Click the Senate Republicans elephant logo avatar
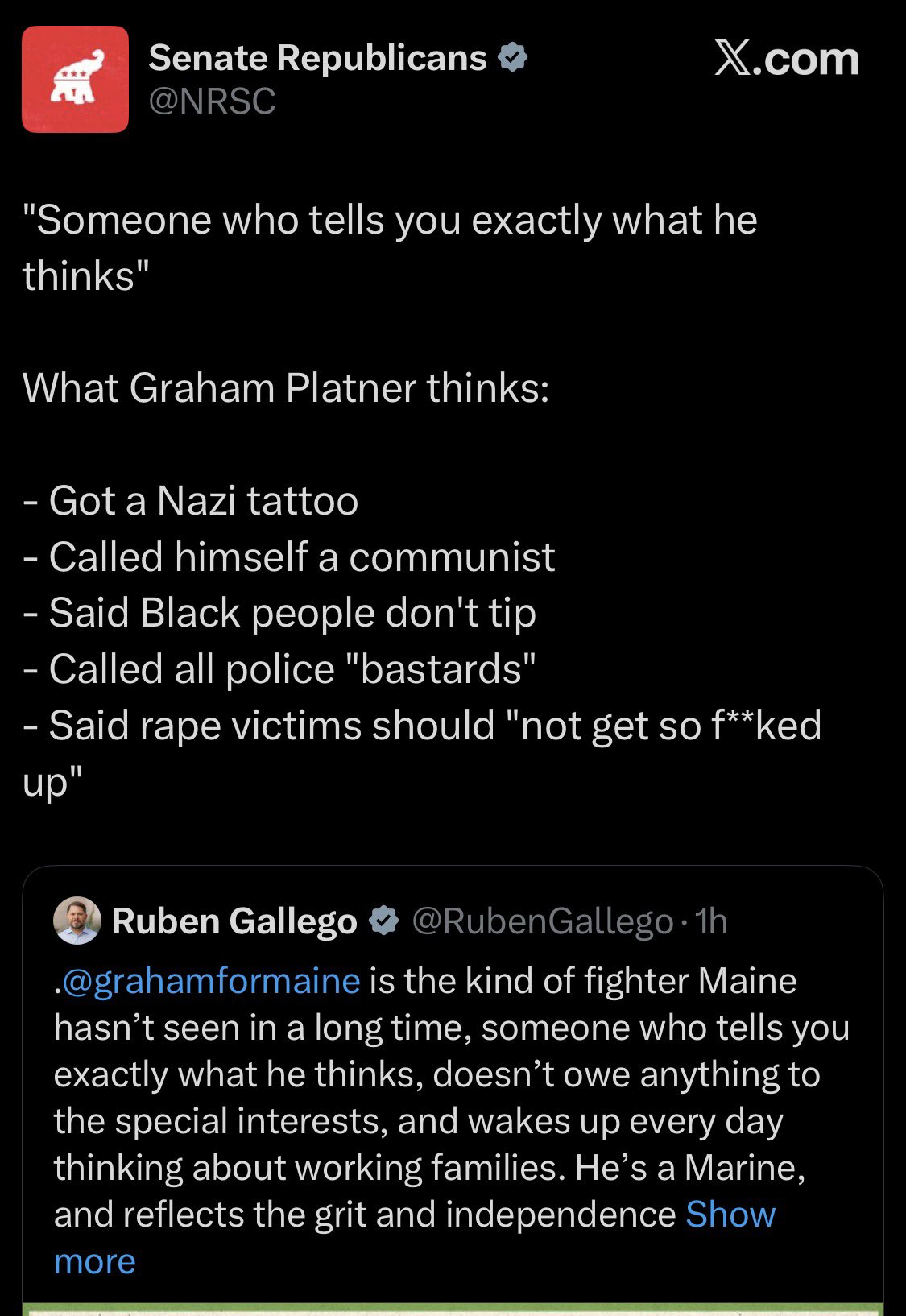Image resolution: width=906 pixels, height=1316 pixels. tap(75, 79)
